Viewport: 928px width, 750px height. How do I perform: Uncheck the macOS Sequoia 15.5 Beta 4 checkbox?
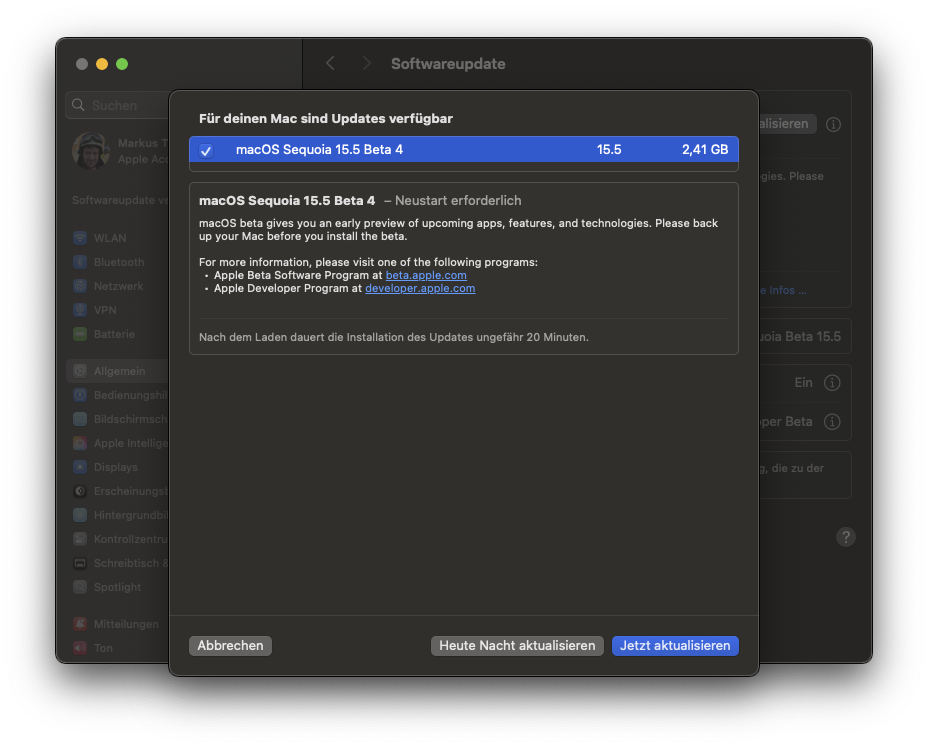coord(206,150)
